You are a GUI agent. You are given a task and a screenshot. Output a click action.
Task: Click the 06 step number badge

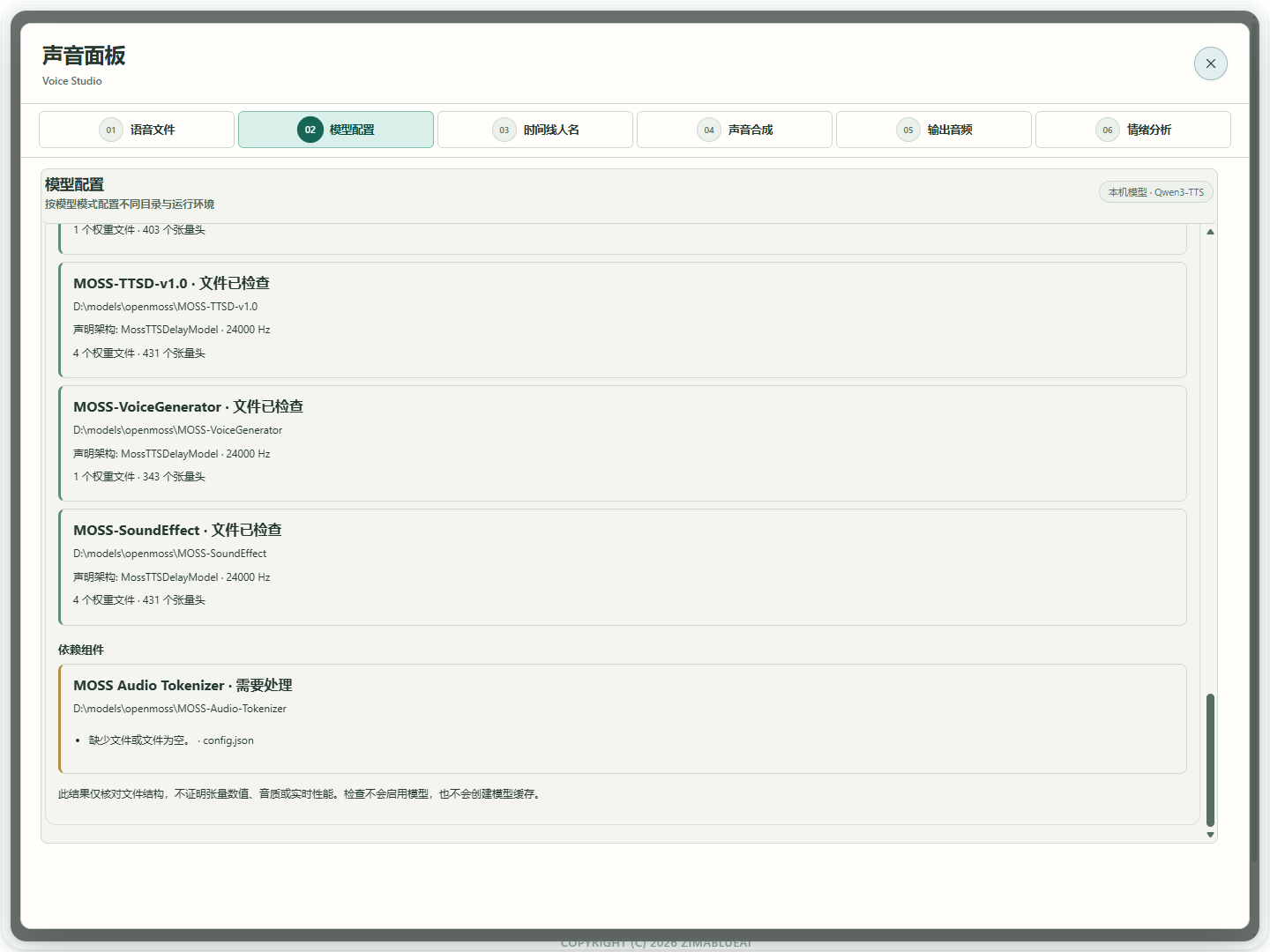(x=1108, y=130)
